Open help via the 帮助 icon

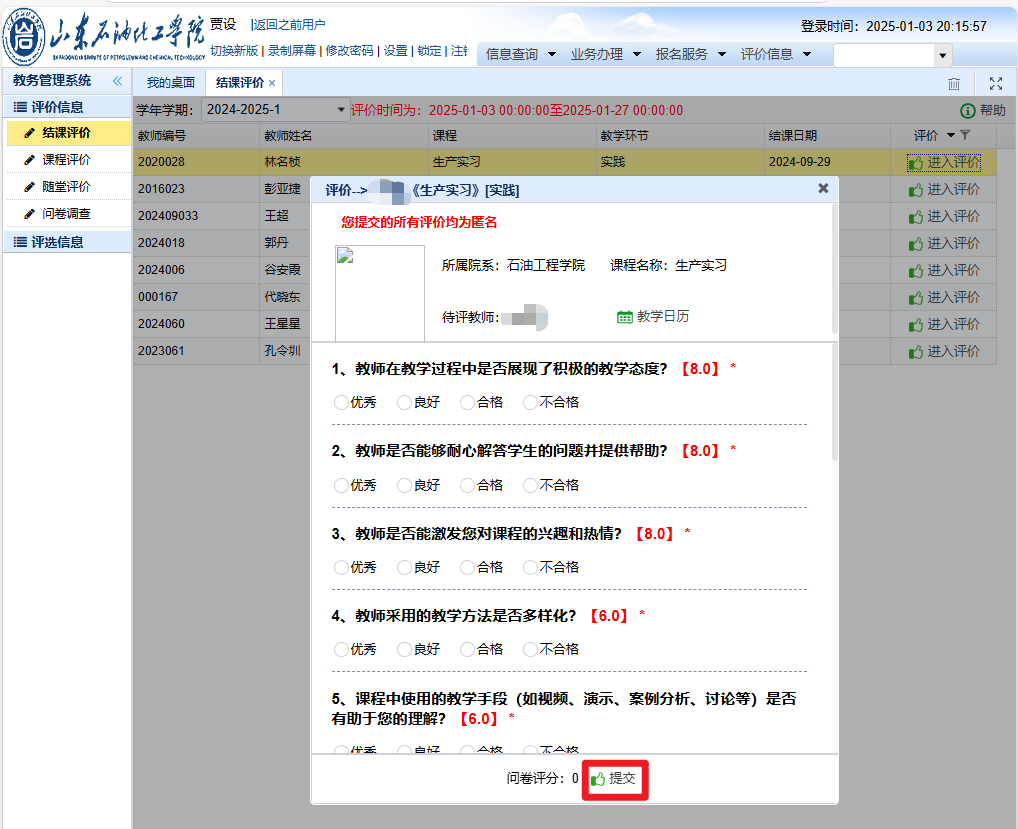967,111
